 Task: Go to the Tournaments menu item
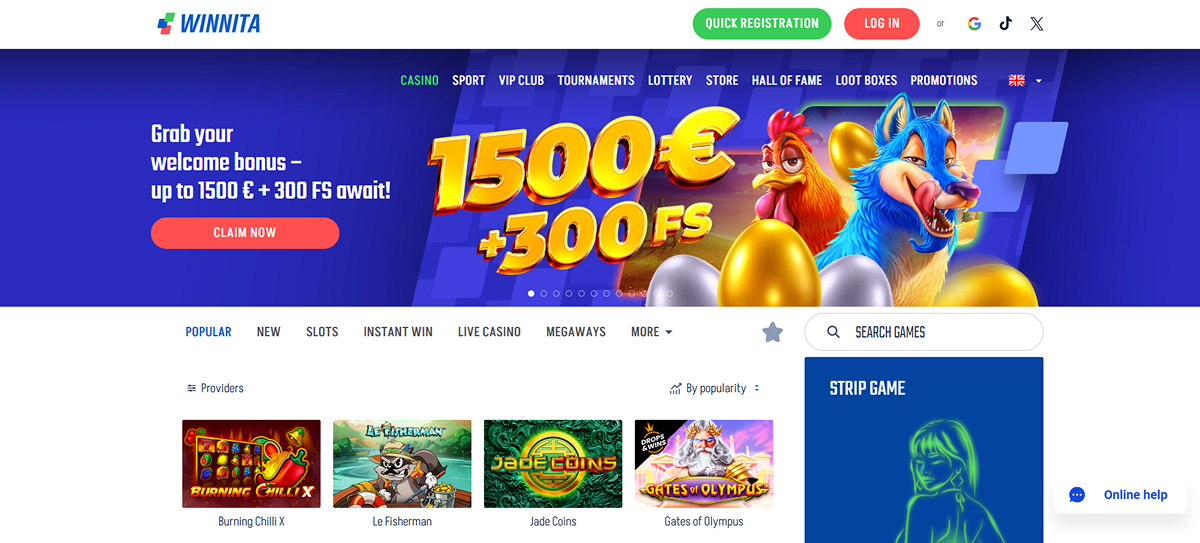(596, 80)
